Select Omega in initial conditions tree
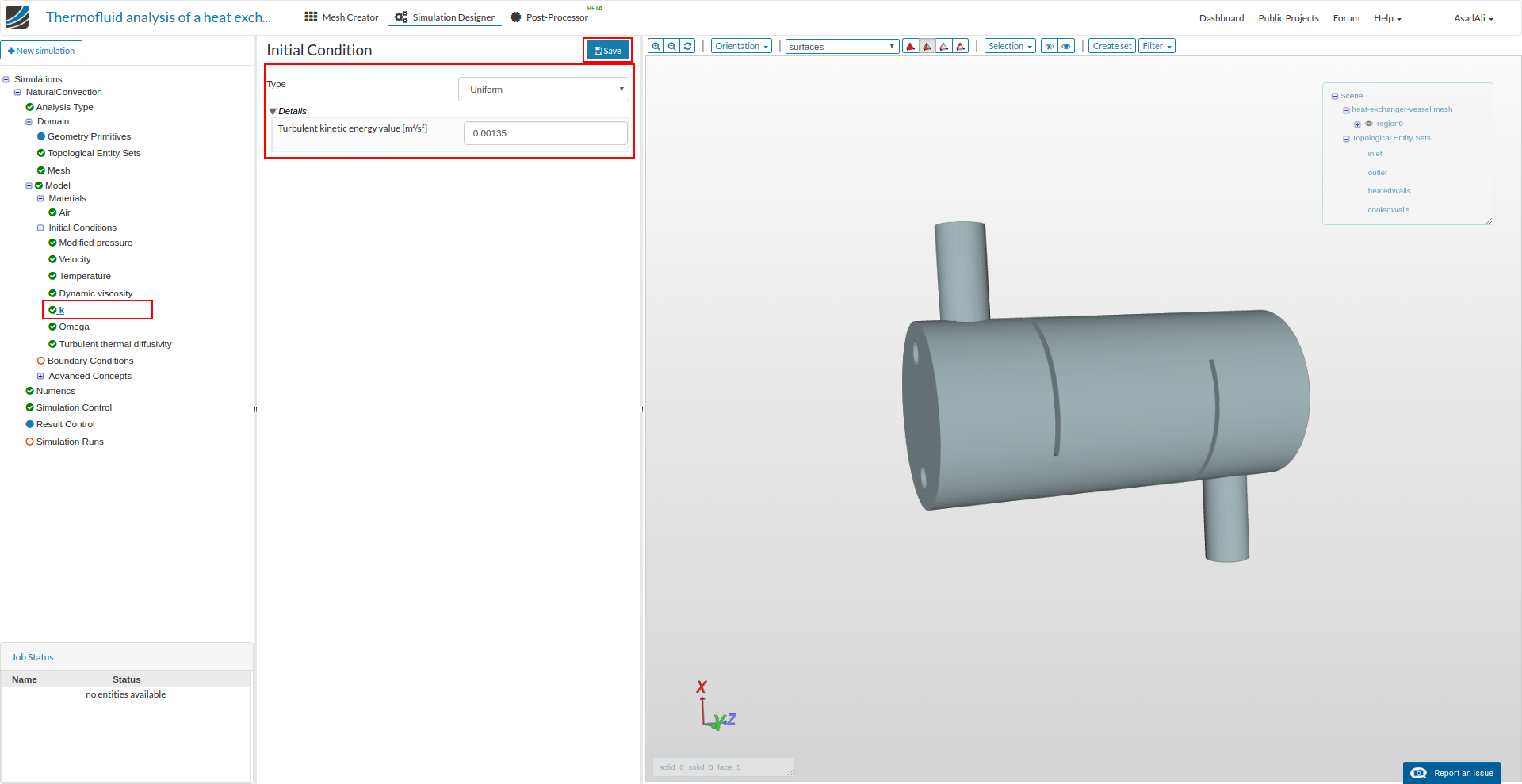This screenshot has height=784, width=1522. pos(74,327)
